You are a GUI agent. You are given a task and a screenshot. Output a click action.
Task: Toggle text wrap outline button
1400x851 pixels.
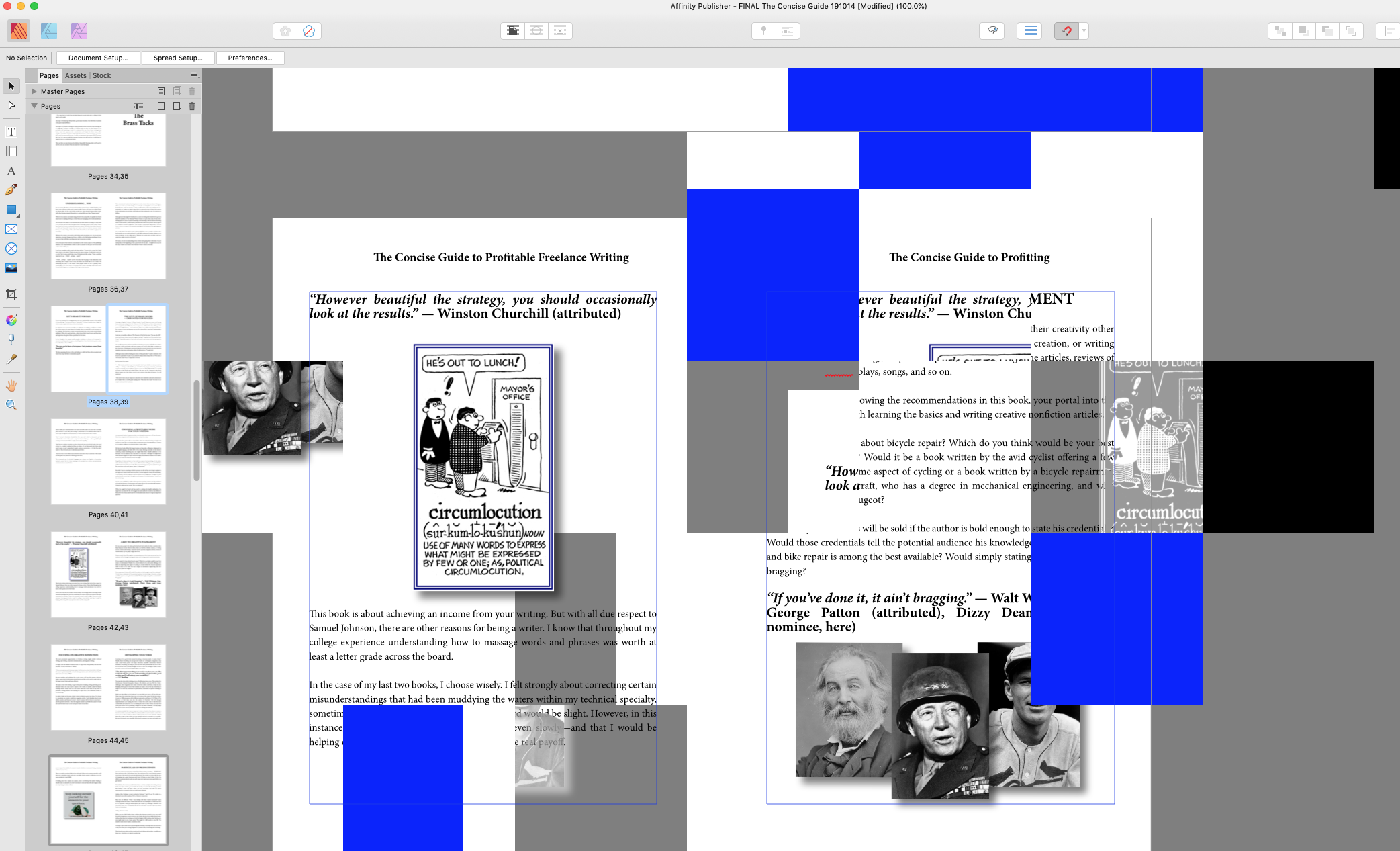coord(536,30)
